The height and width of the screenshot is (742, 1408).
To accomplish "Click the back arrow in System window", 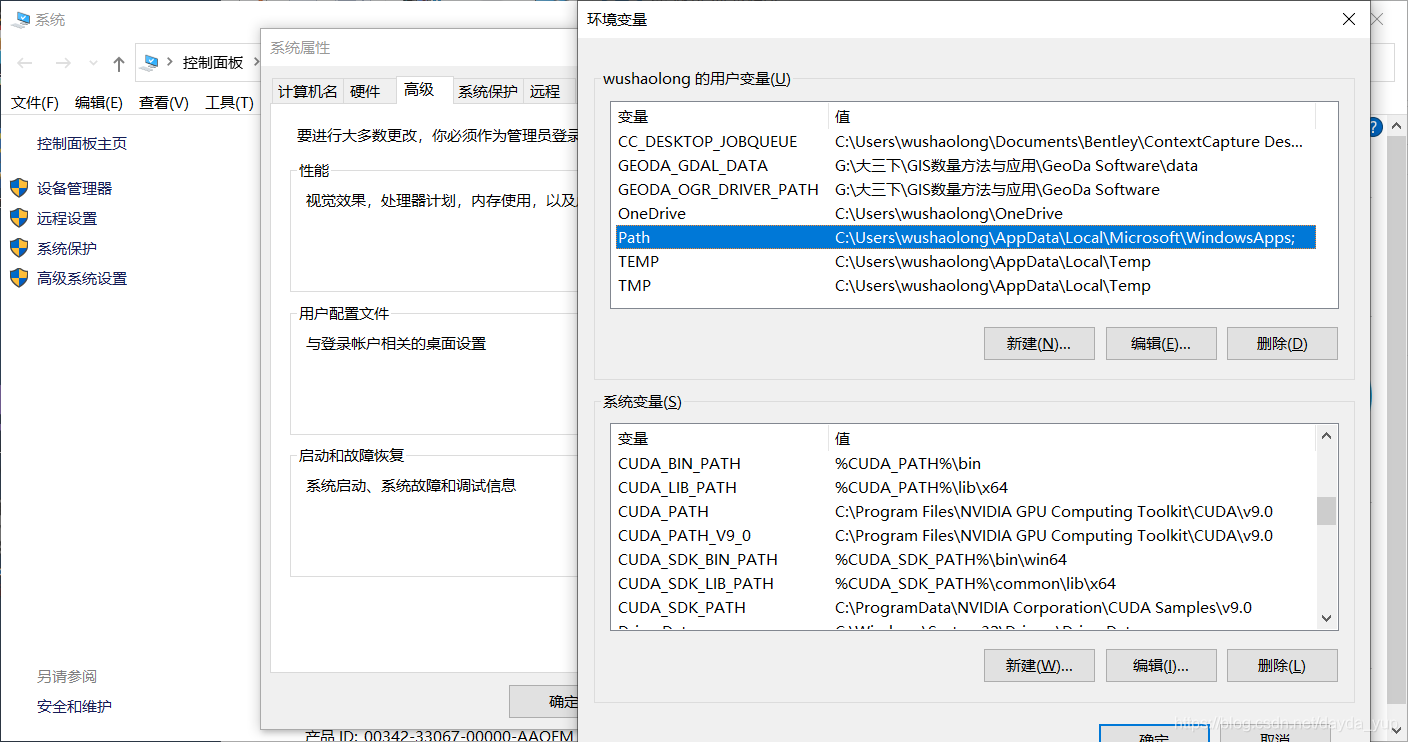I will (25, 63).
